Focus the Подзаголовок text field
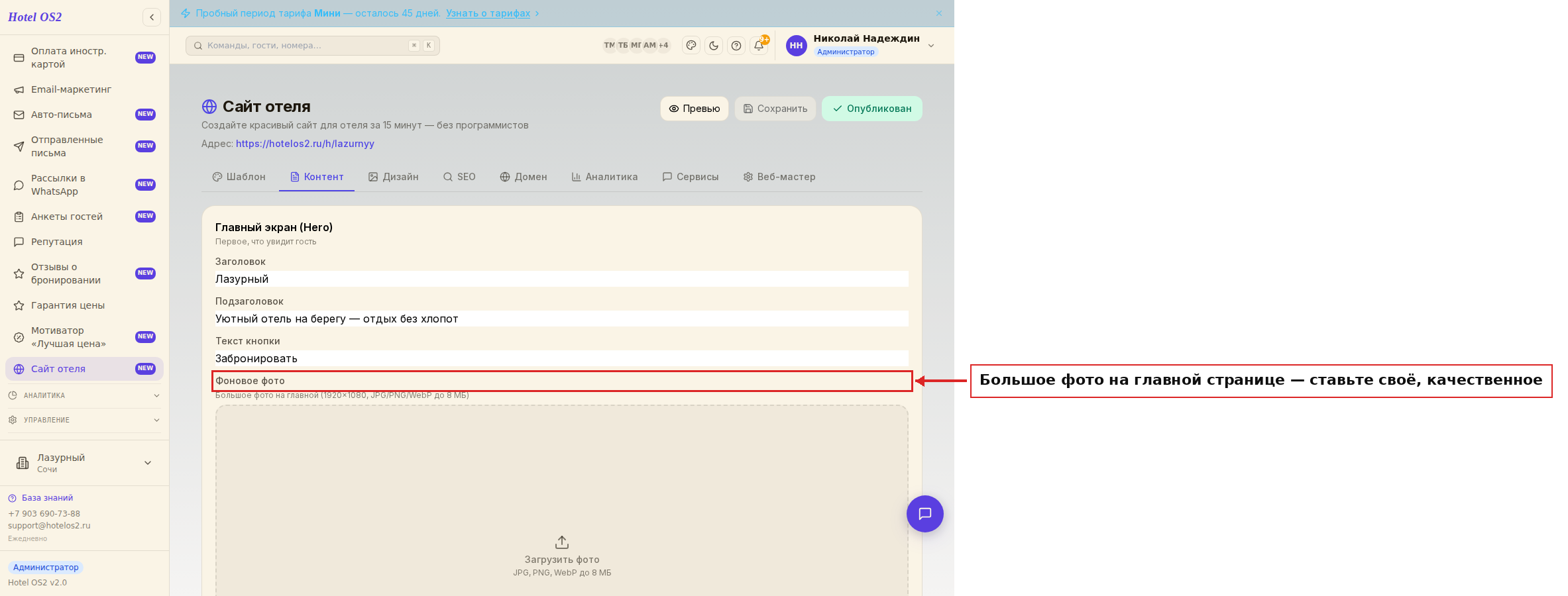 (561, 319)
